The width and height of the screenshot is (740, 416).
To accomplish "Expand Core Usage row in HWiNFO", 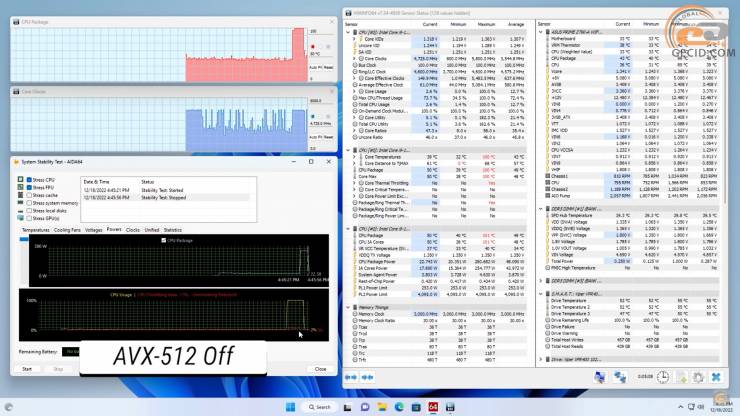I will click(x=354, y=91).
